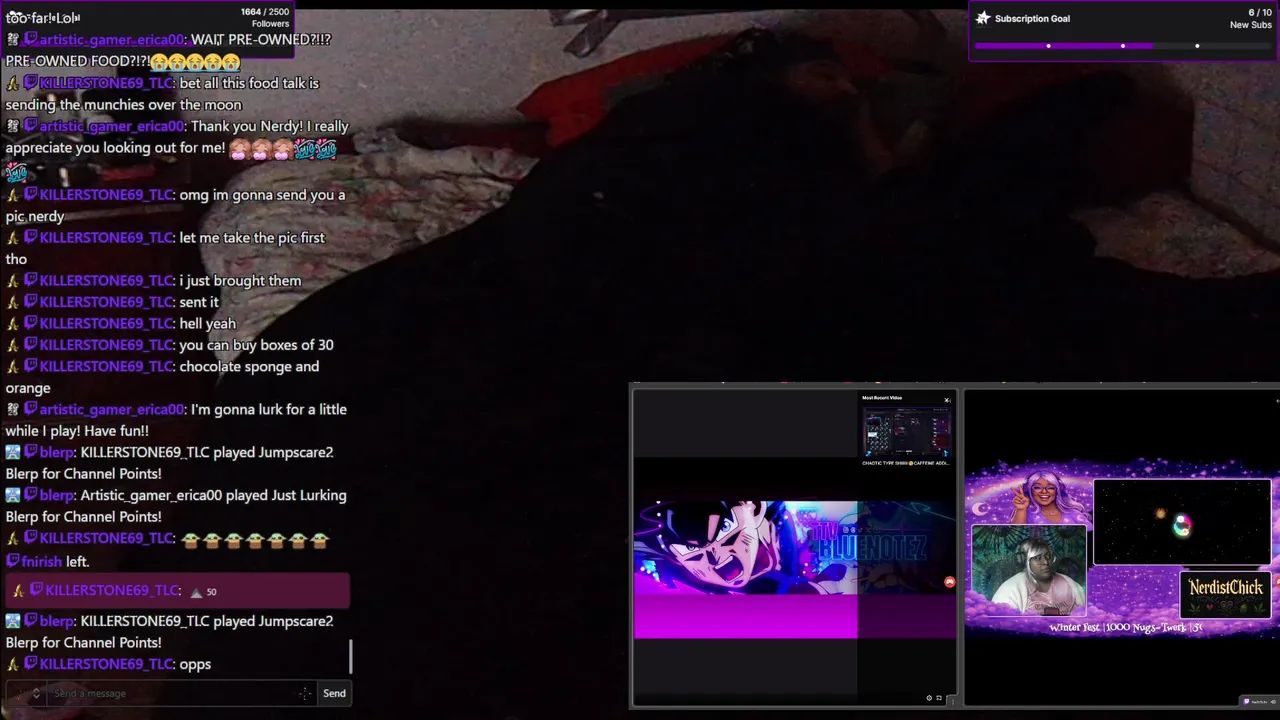This screenshot has height=720, width=1280.
Task: Open the Most Recent Video thumbnail
Action: 906,431
